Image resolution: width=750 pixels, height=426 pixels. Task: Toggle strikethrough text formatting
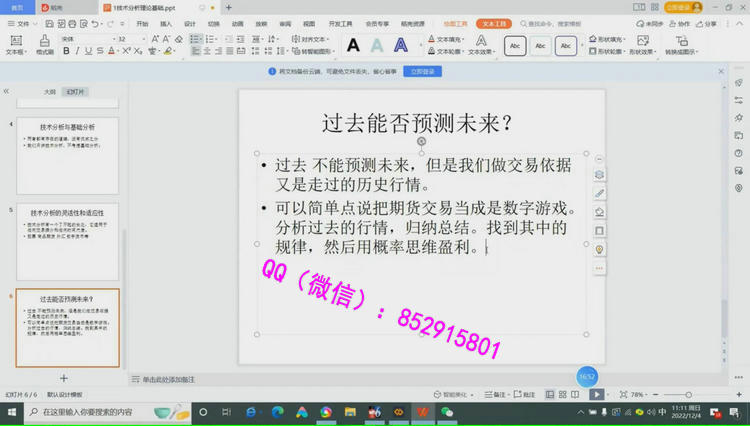click(101, 51)
